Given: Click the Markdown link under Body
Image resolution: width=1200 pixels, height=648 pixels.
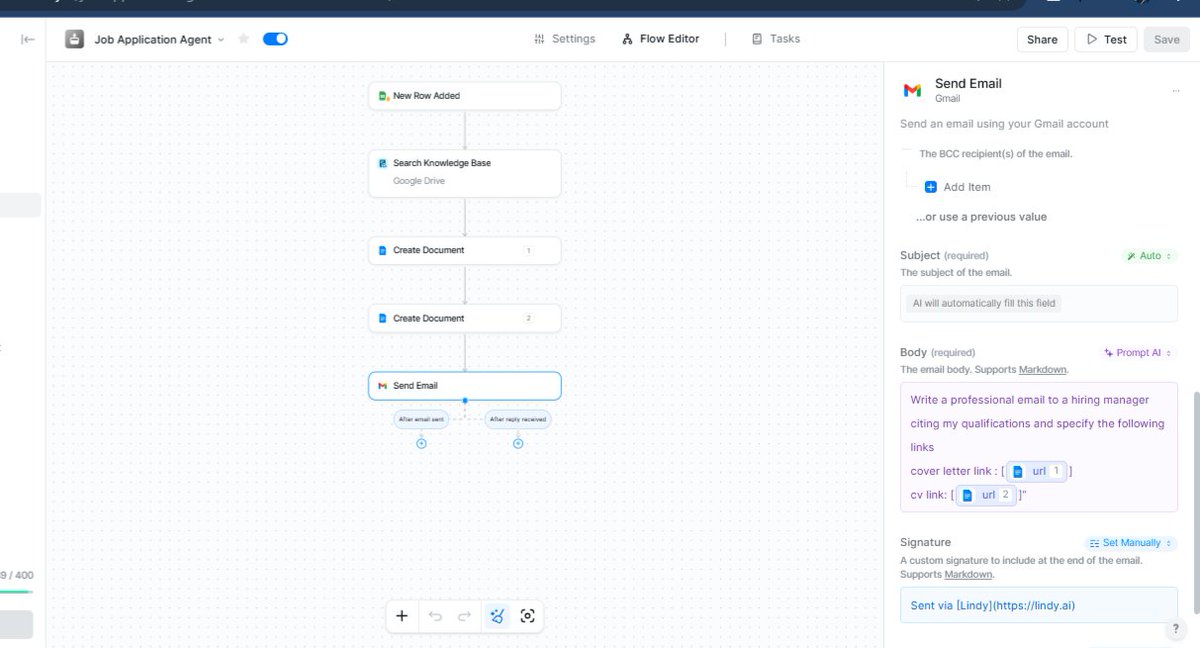Looking at the screenshot, I should pos(1043,370).
